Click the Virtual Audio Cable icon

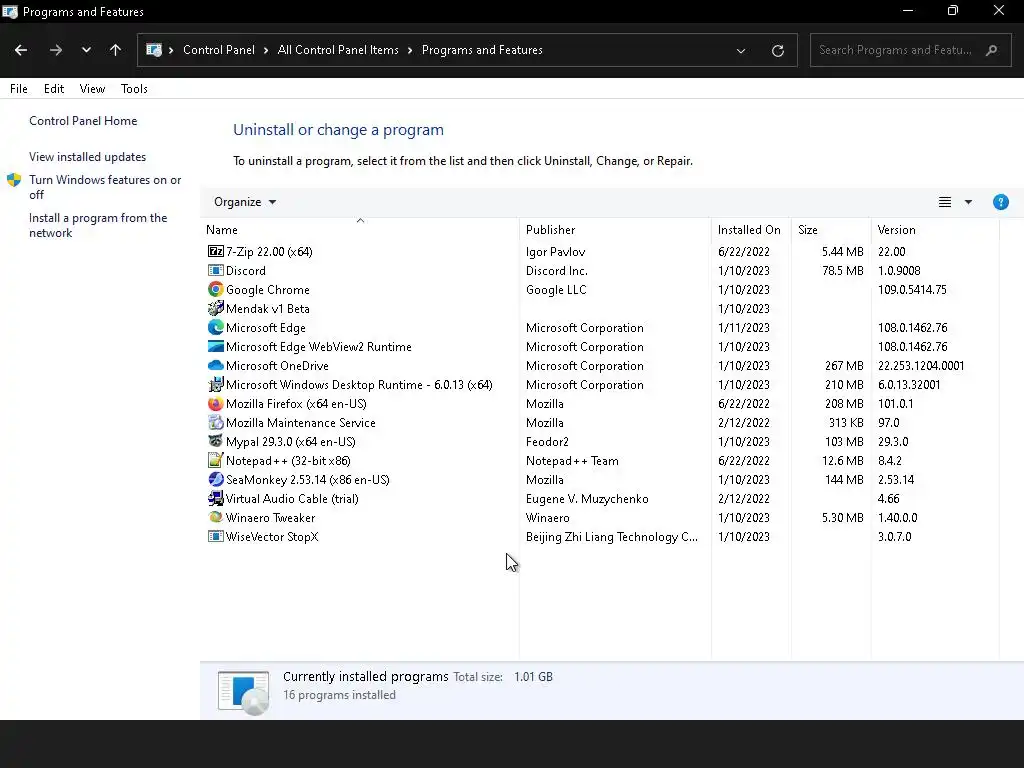[216, 498]
